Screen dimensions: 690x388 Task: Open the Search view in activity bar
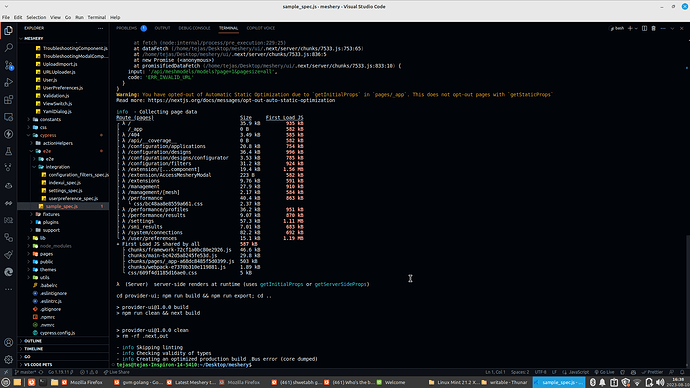pyautogui.click(x=8, y=48)
